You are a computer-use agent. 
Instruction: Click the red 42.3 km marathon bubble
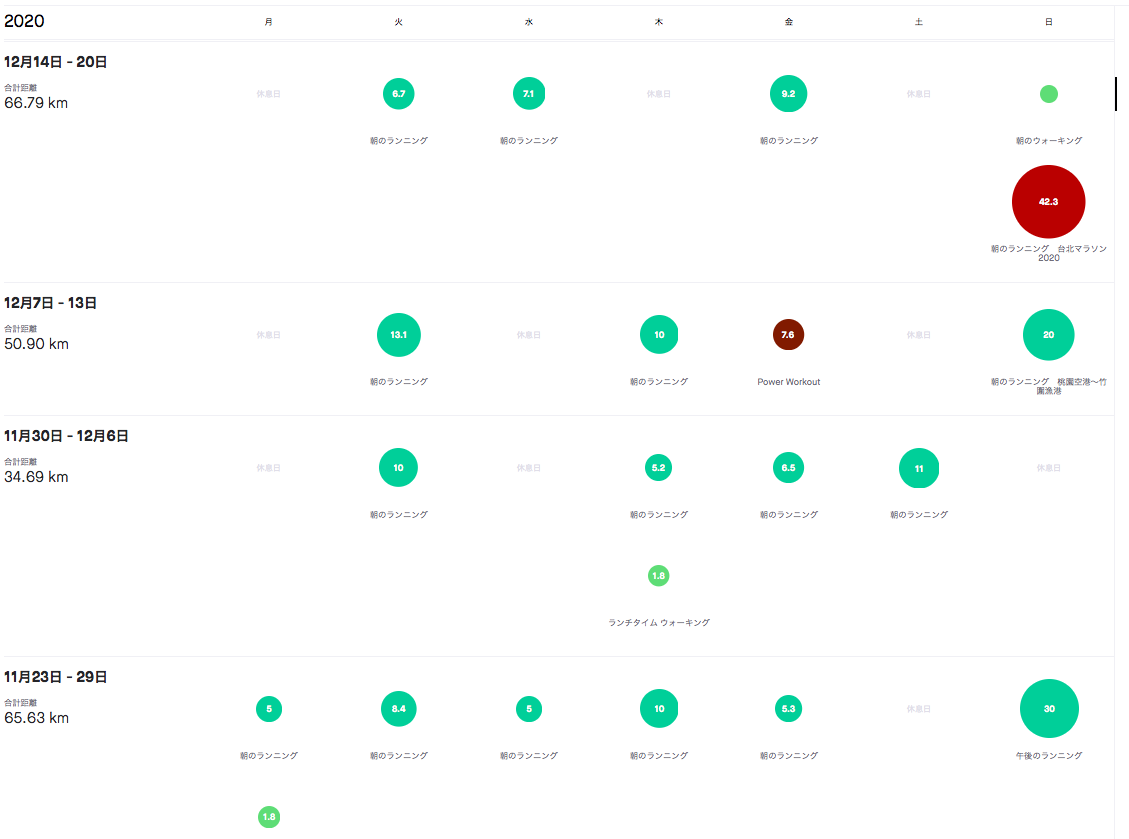click(x=1048, y=201)
